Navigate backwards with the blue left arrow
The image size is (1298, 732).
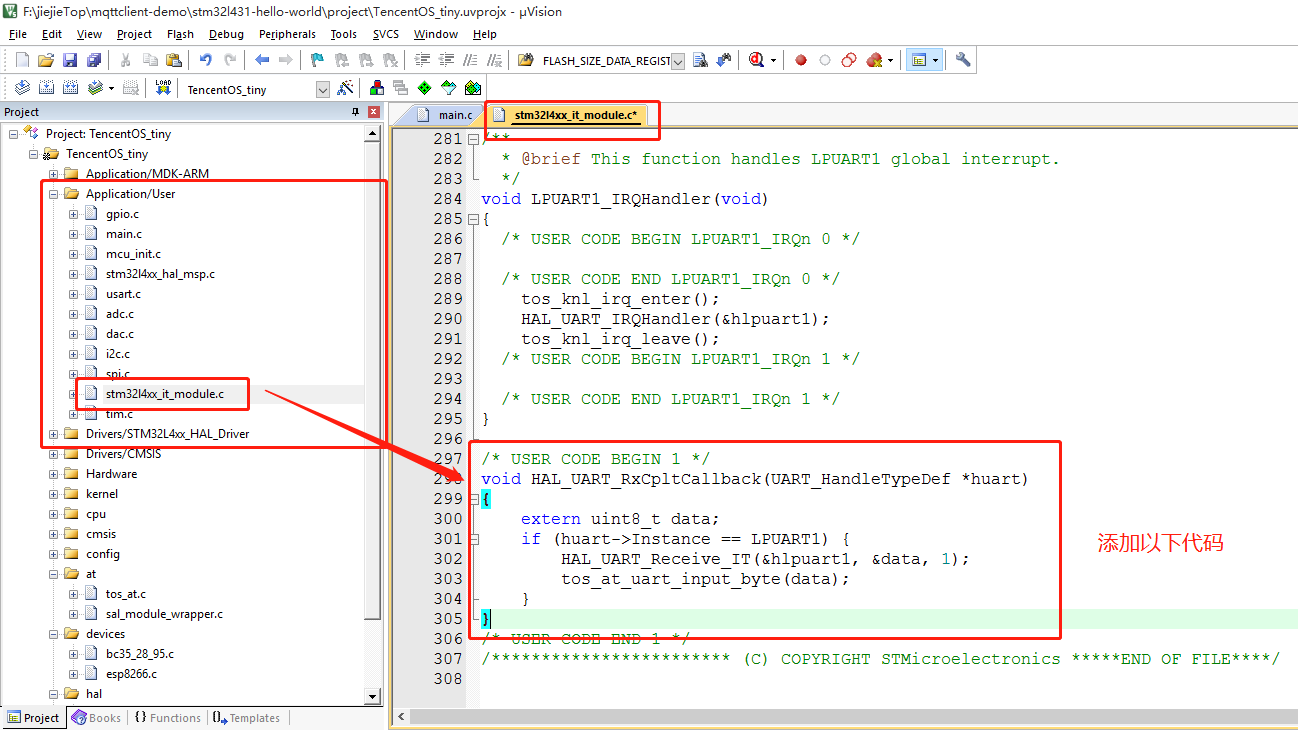tap(262, 60)
